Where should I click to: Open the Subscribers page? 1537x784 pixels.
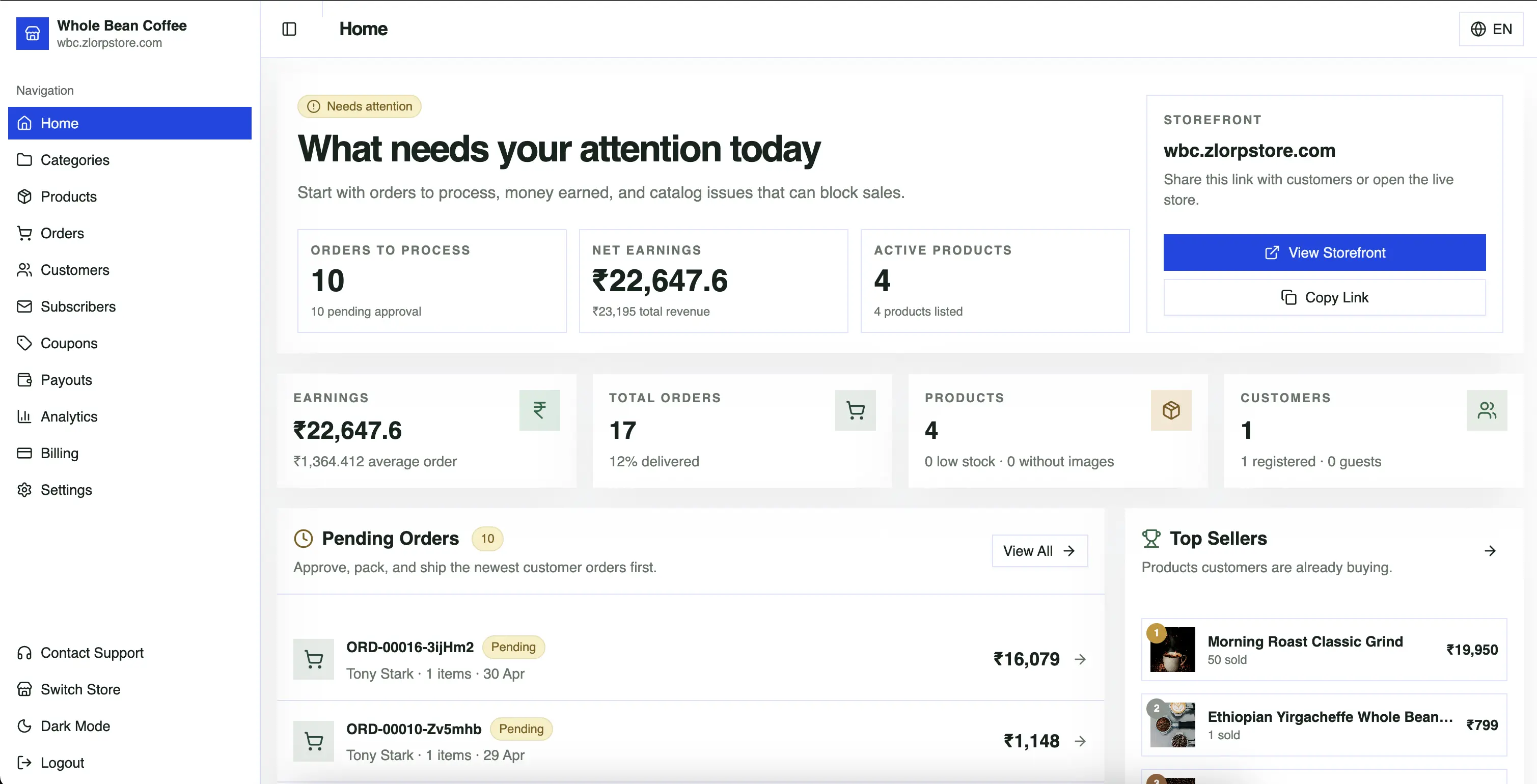coord(130,306)
